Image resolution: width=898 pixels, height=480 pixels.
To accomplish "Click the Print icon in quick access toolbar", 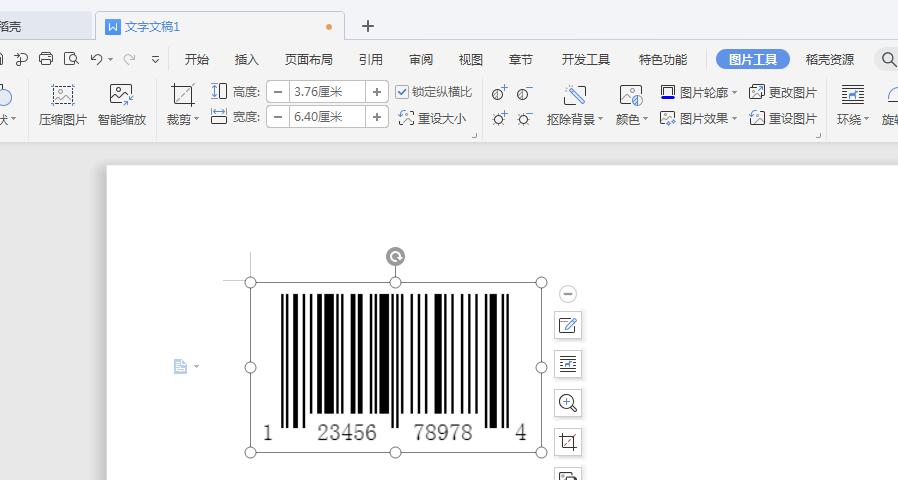I will pos(46,58).
